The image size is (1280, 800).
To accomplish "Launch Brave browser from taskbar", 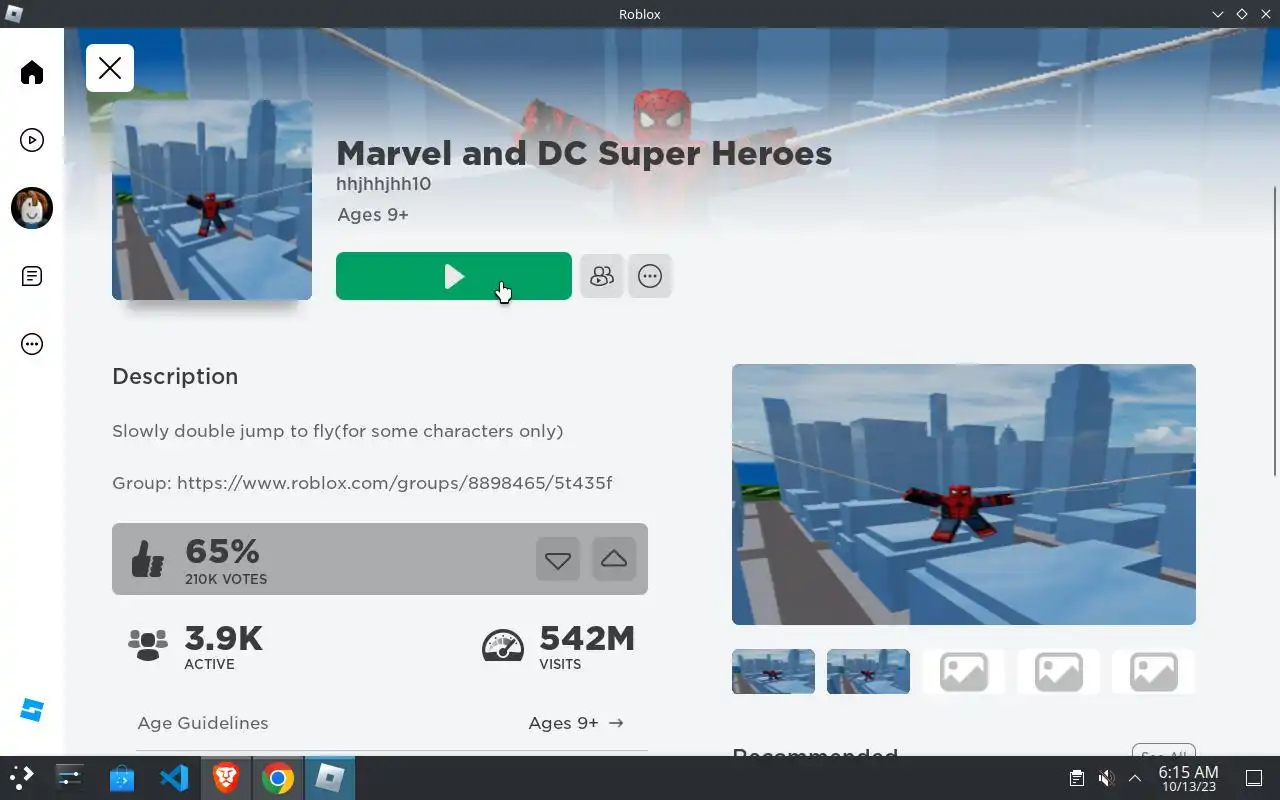I will 226,777.
